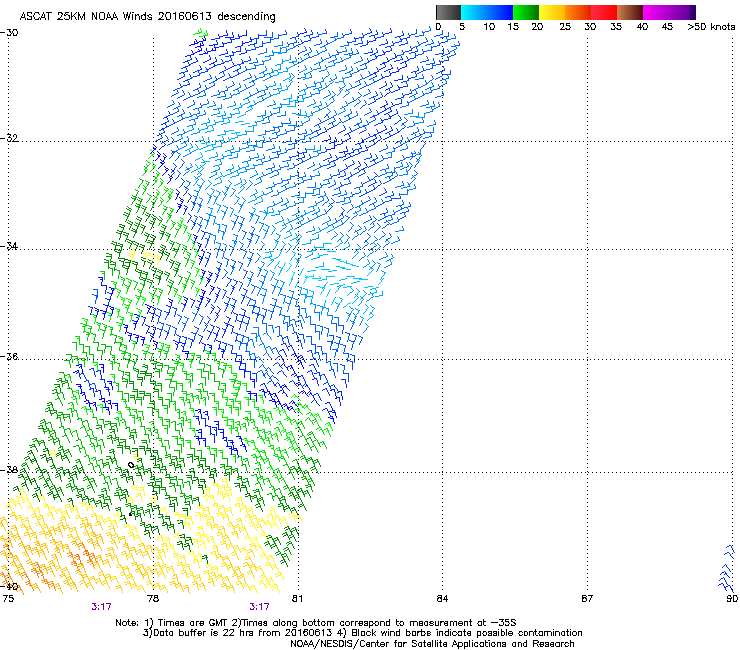
Task: Click the latitude label '-30'
Action: 9,33
